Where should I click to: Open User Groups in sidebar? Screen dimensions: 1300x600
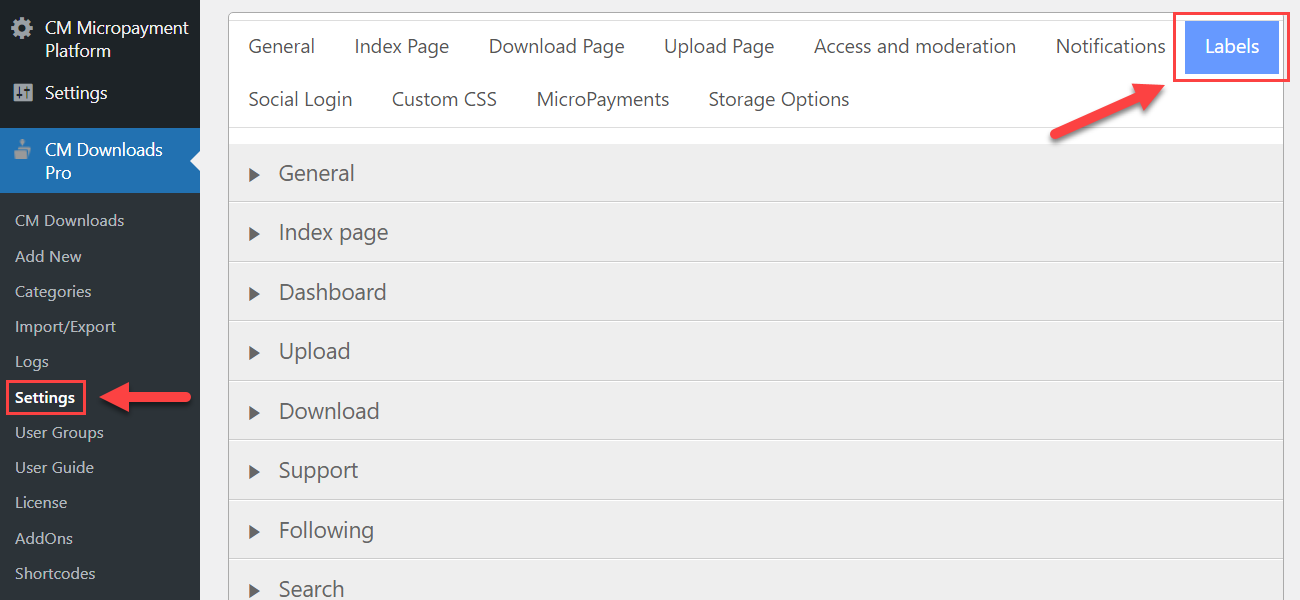[59, 433]
